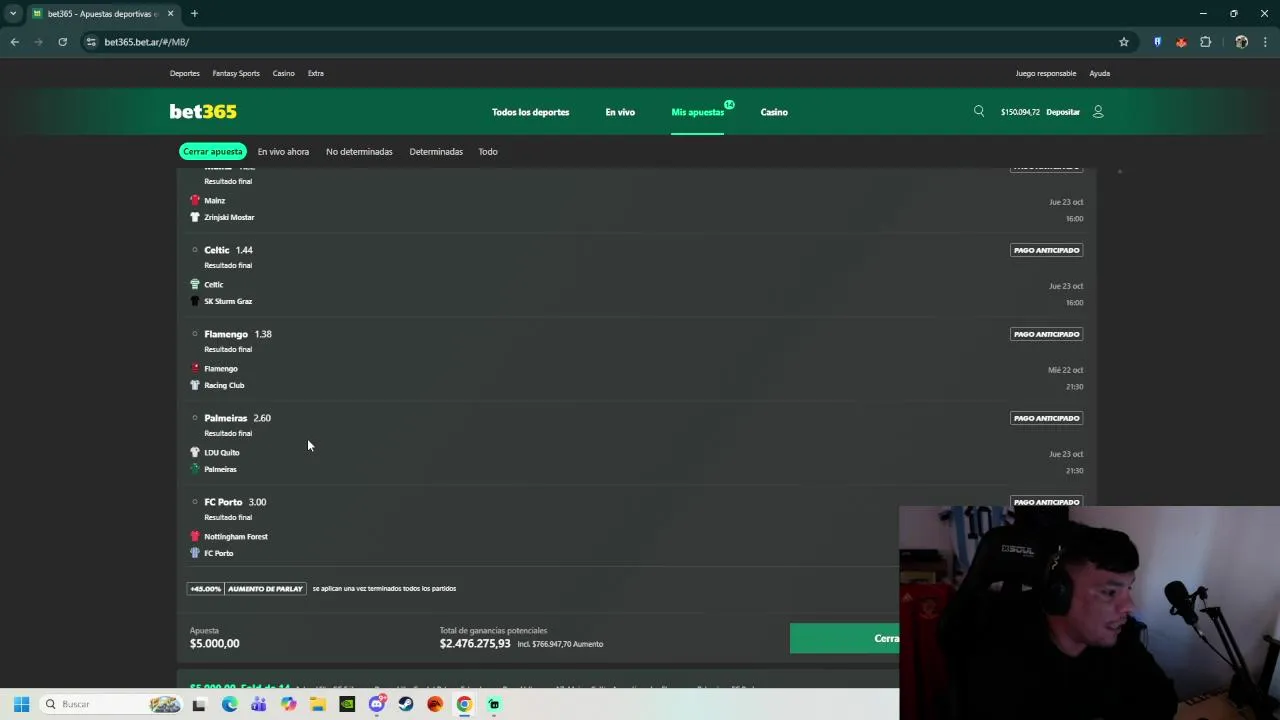Show Todo bets filter
The width and height of the screenshot is (1280, 720).
pos(488,152)
